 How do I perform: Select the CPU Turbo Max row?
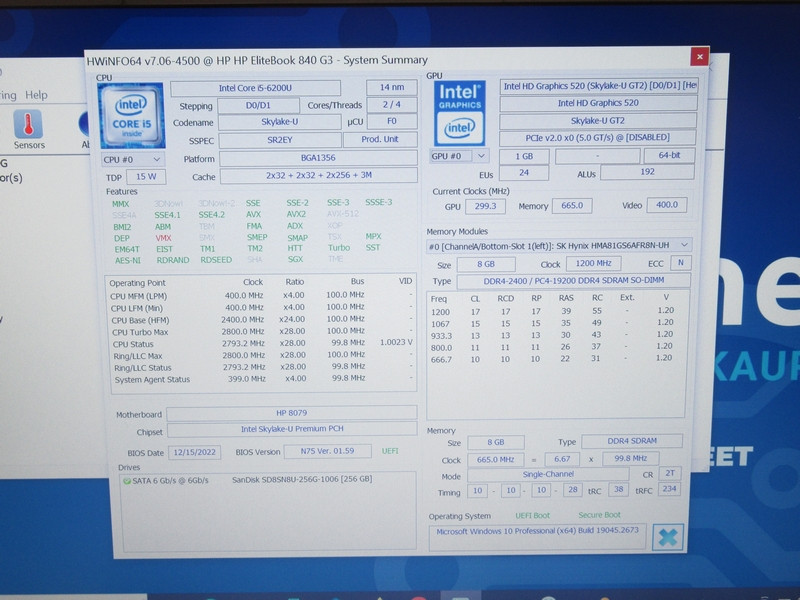click(x=262, y=332)
